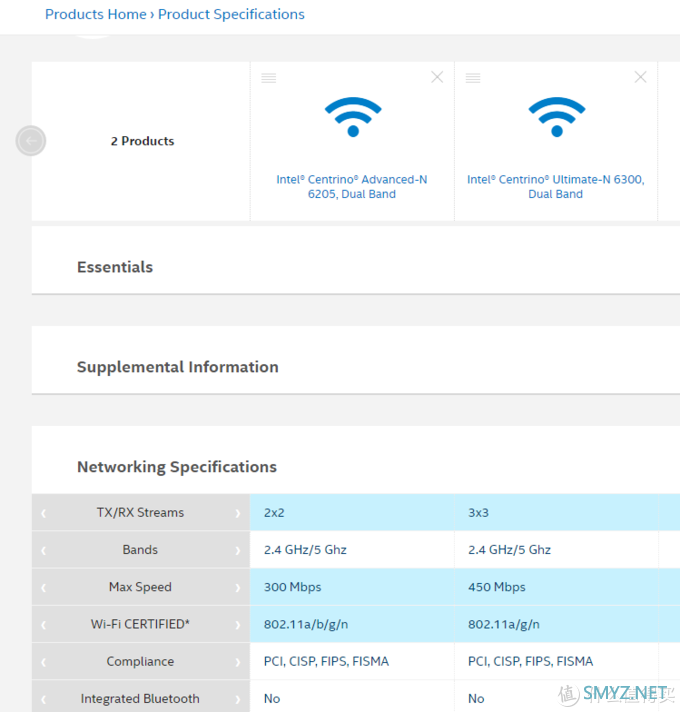Click the 2 Products count text
680x712 pixels.
pos(143,141)
